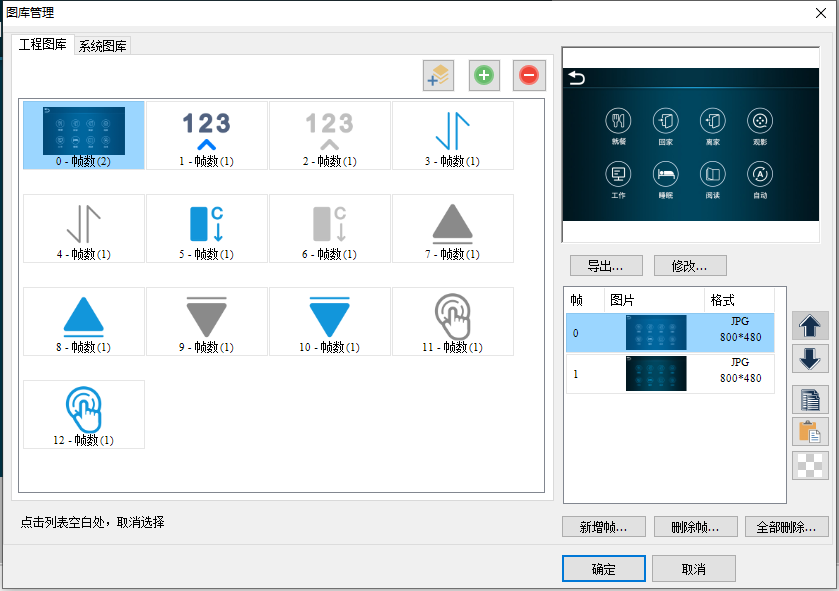Select blue down triangle image 10
839x591 pixels.
pyautogui.click(x=330, y=321)
